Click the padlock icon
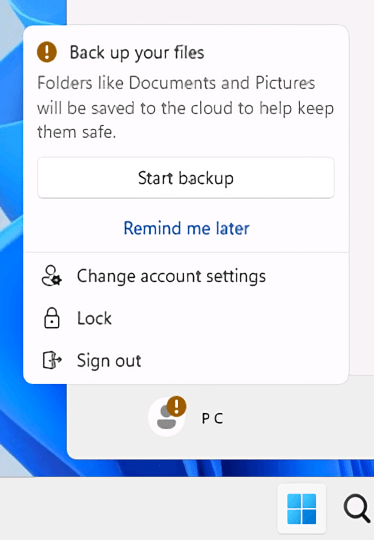Image resolution: width=374 pixels, height=540 pixels. pyautogui.click(x=52, y=318)
